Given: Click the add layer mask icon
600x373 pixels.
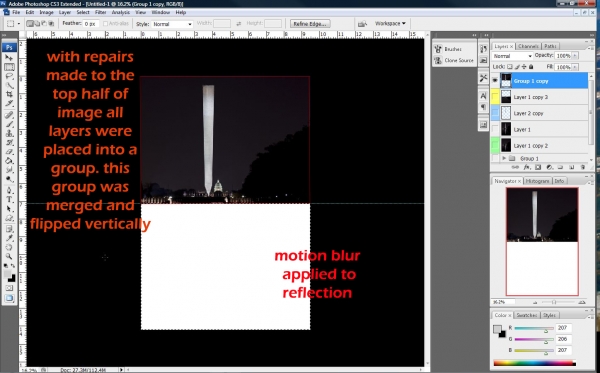Looking at the screenshot, I should click(538, 167).
